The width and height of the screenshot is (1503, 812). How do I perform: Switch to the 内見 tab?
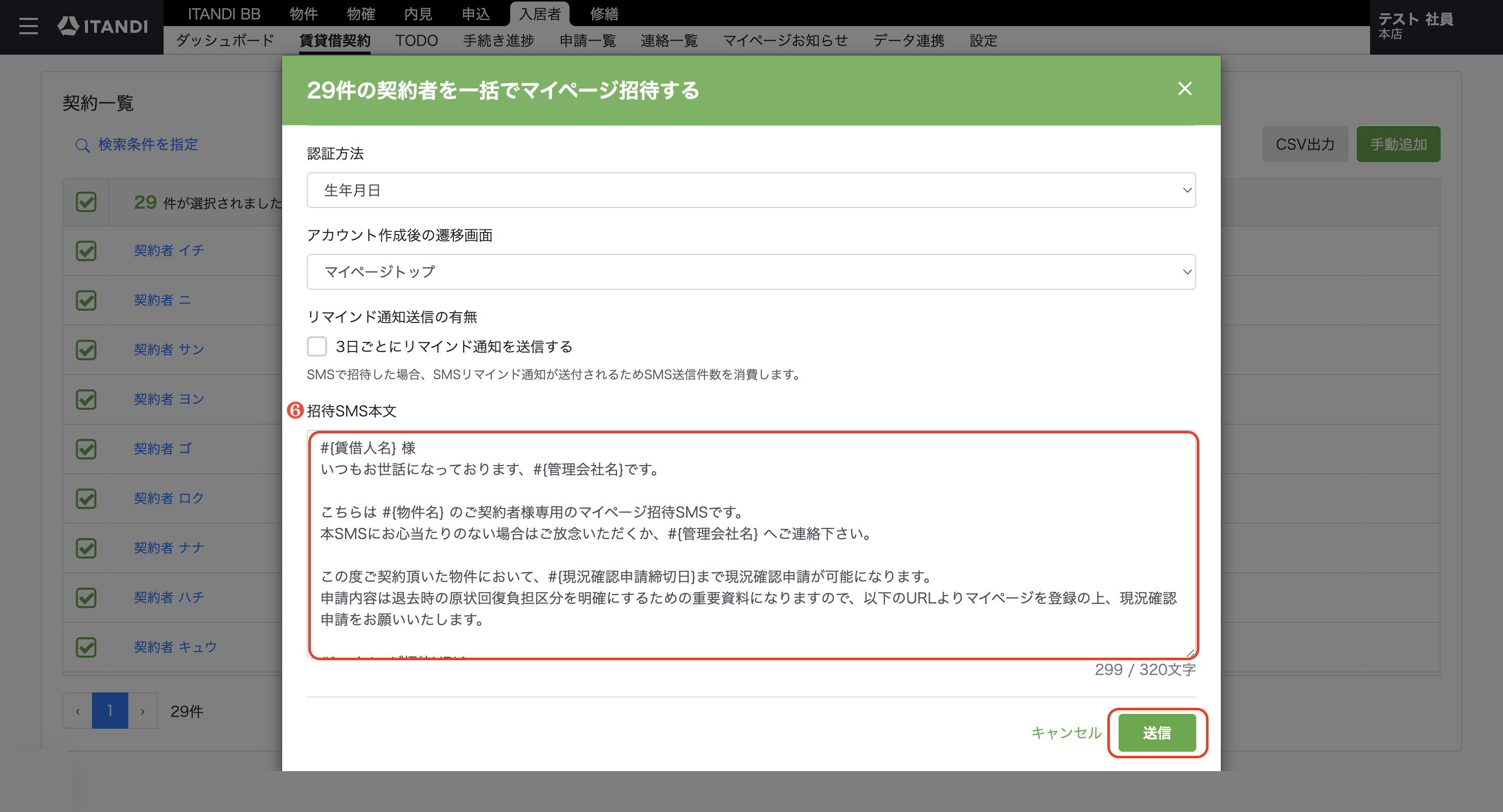418,13
